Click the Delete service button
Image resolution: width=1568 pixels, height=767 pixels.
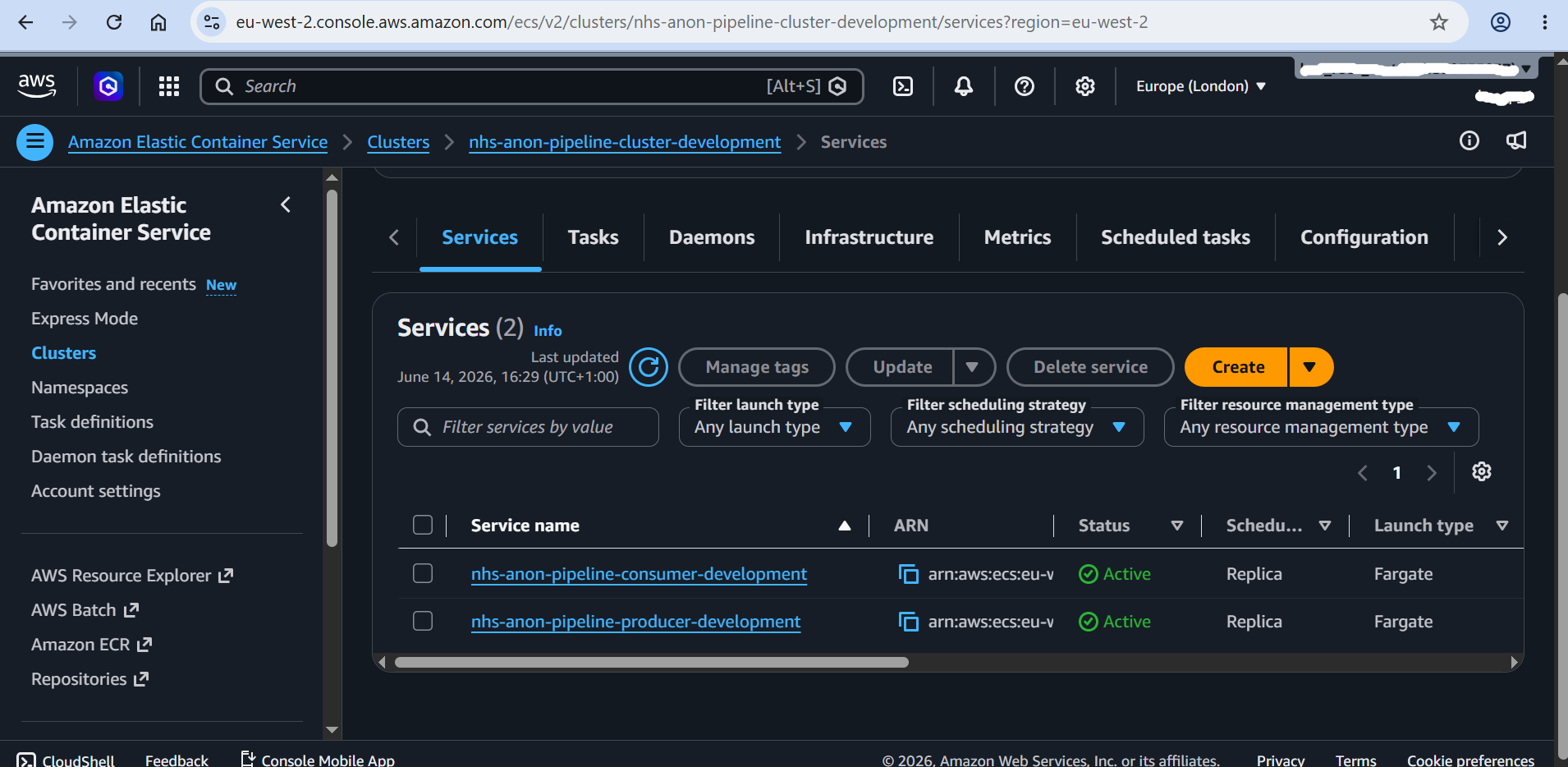1090,367
